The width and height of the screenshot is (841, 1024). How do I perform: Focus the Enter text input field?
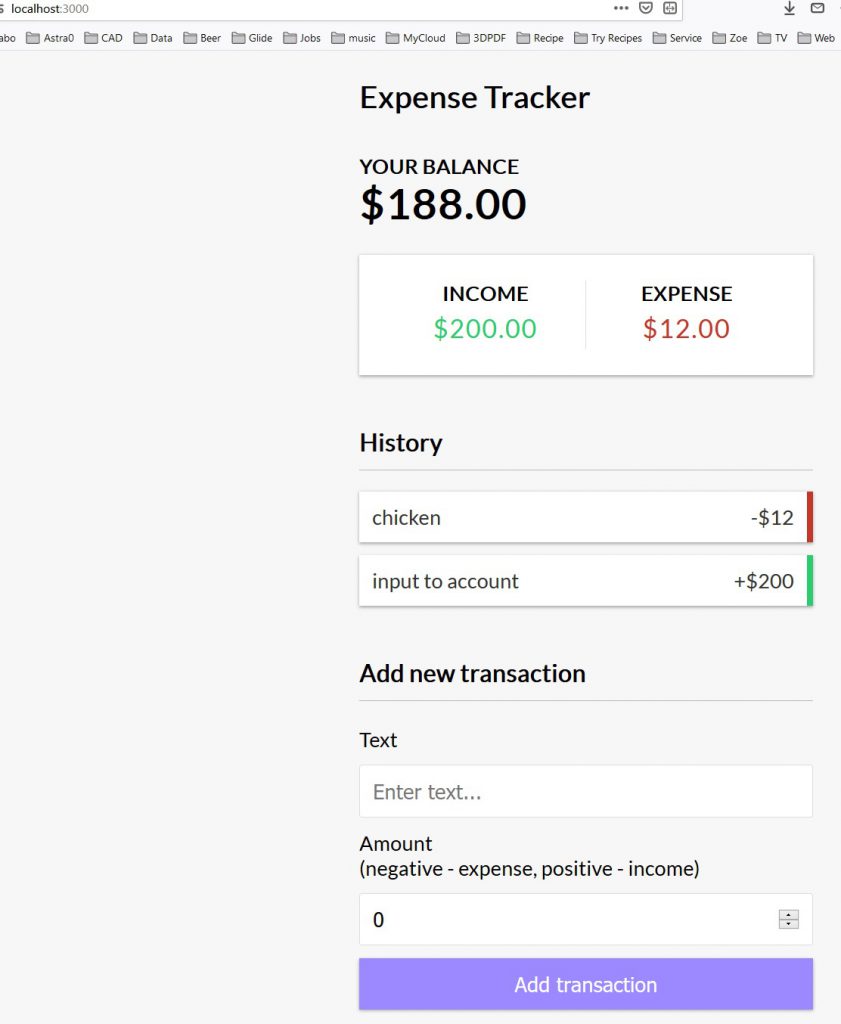tap(585, 792)
